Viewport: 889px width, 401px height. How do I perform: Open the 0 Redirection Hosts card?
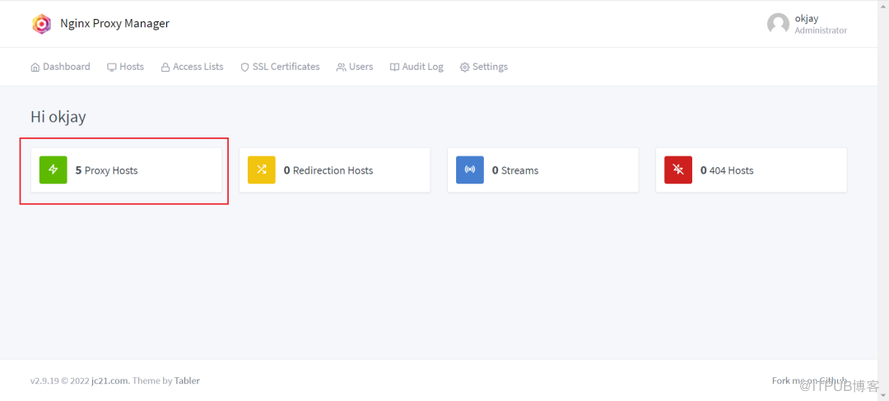coord(332,171)
